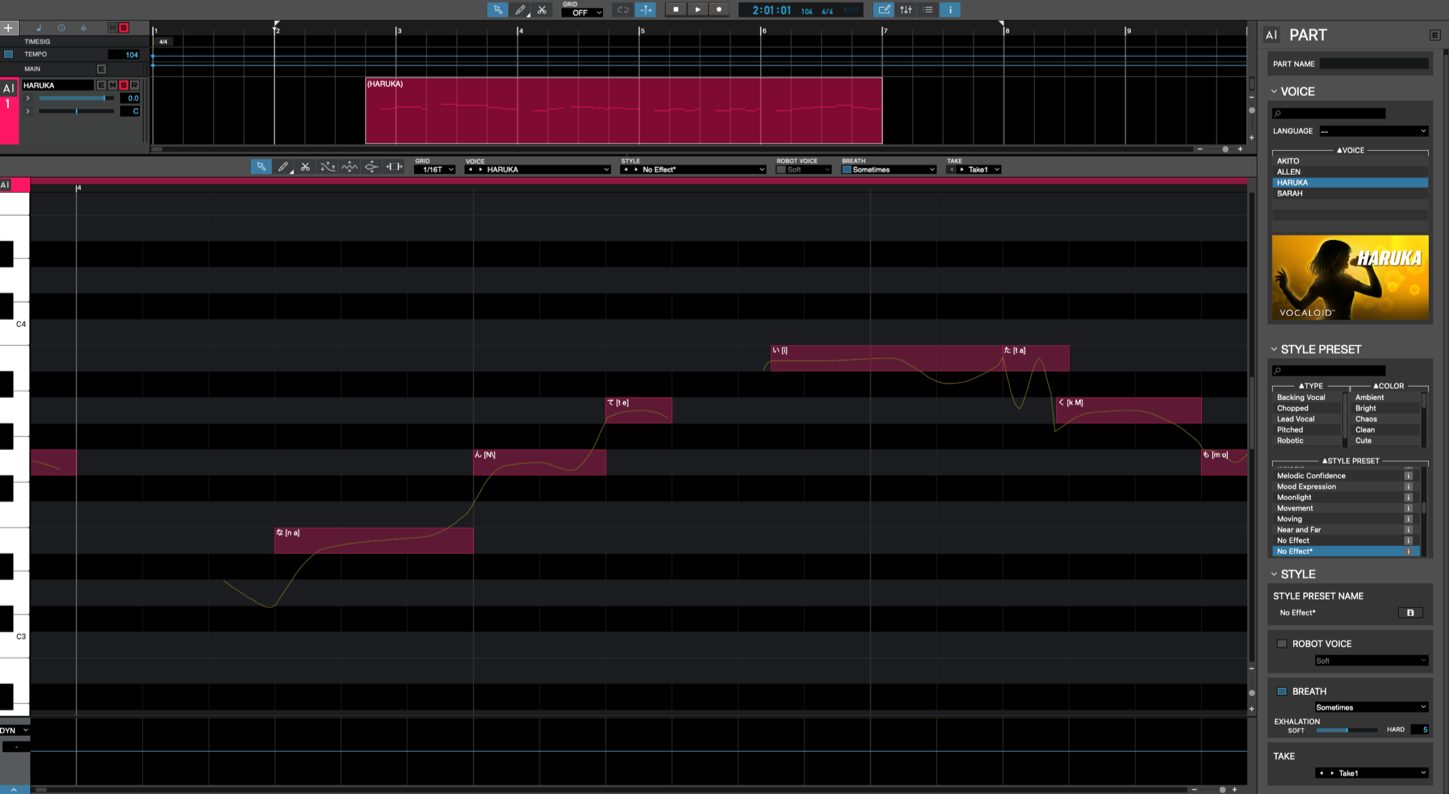Click the PART NAME input field
The height and width of the screenshot is (794, 1449).
pyautogui.click(x=1374, y=64)
